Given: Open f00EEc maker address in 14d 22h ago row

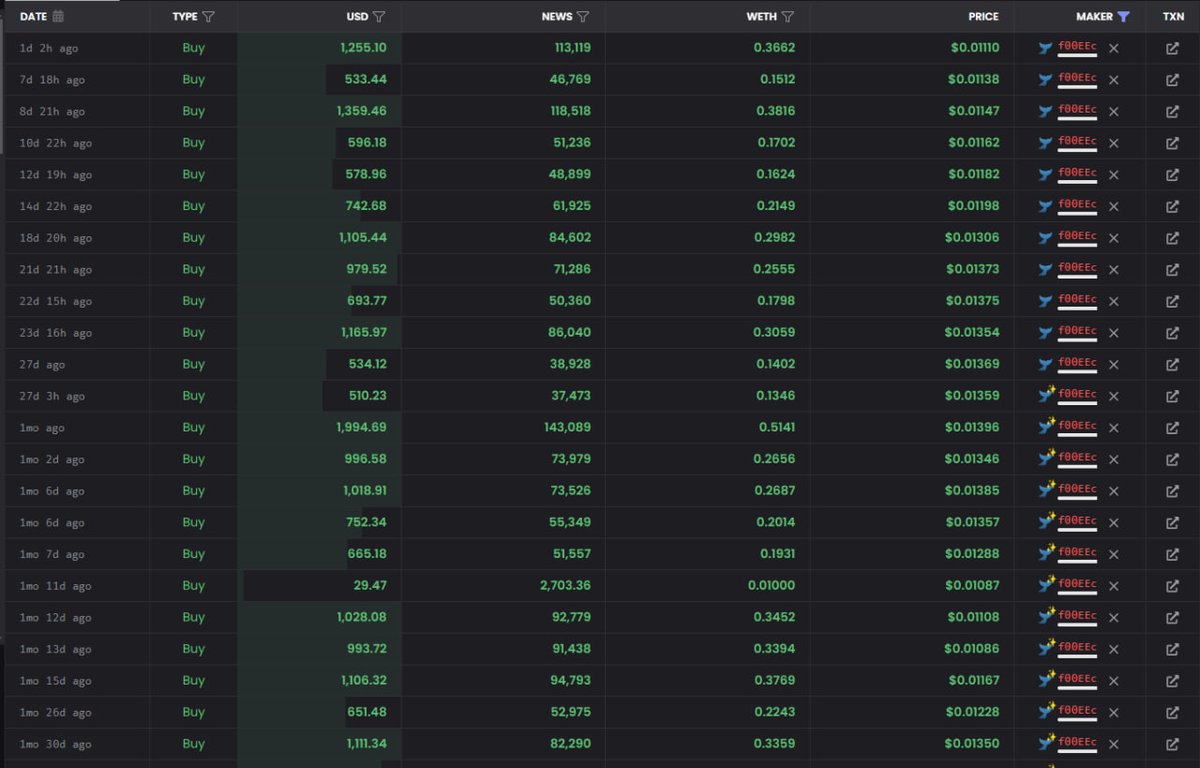Looking at the screenshot, I should pos(1077,205).
